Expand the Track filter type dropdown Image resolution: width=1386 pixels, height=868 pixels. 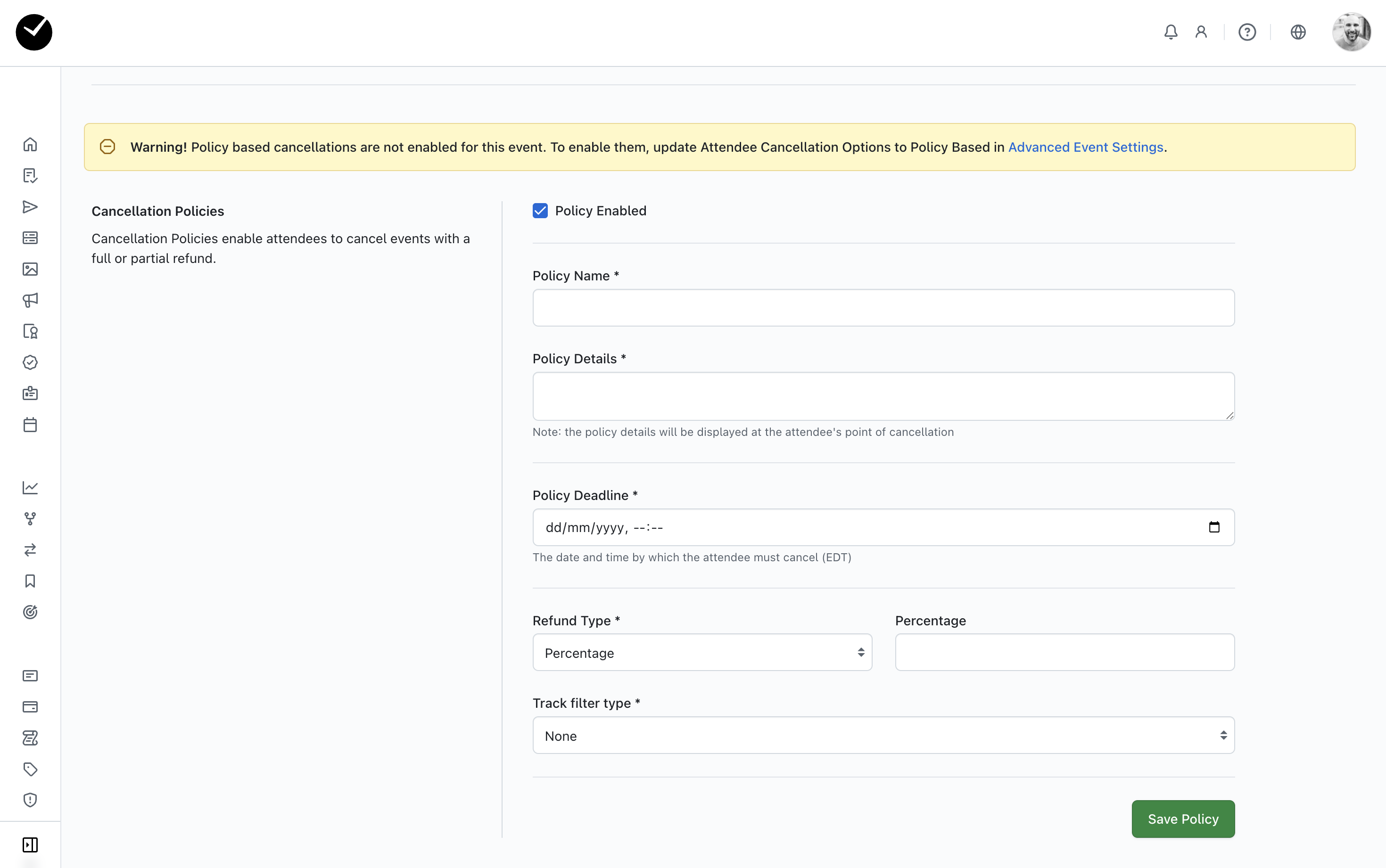point(883,736)
